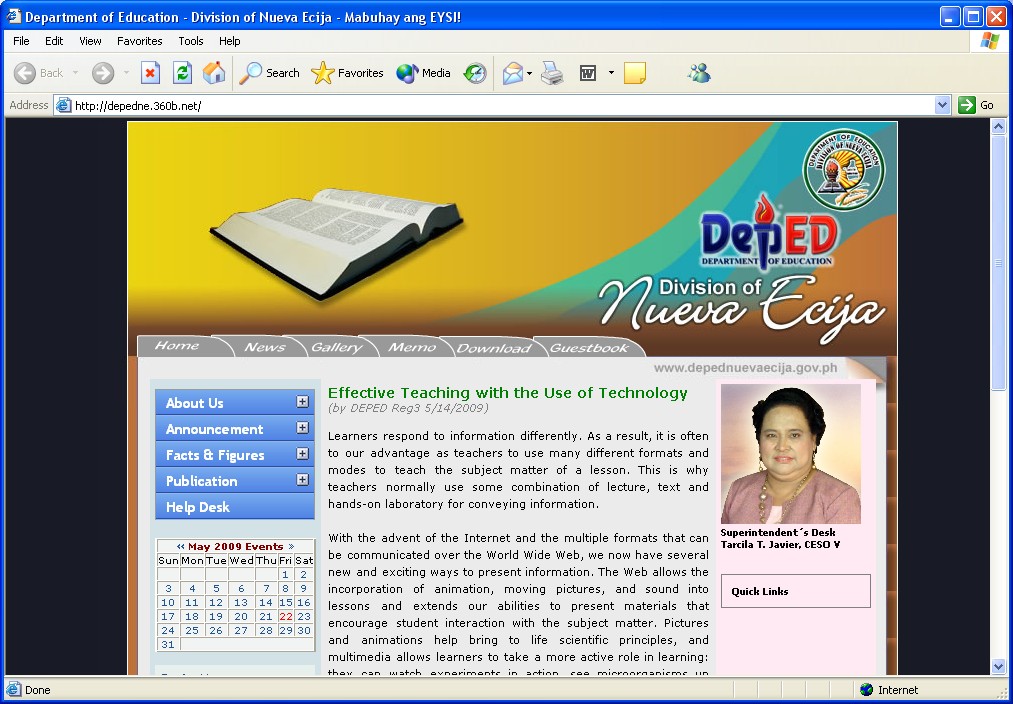Click the green Go arrow button
Image resolution: width=1013 pixels, height=704 pixels.
click(967, 105)
